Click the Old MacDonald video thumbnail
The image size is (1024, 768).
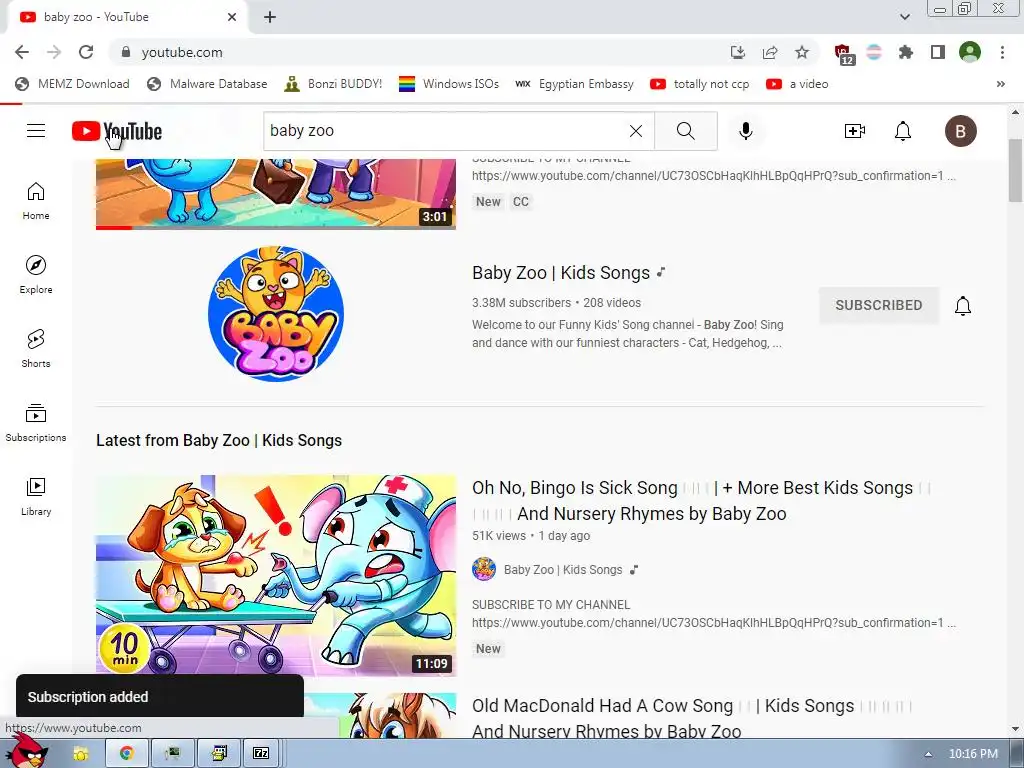tap(380, 716)
